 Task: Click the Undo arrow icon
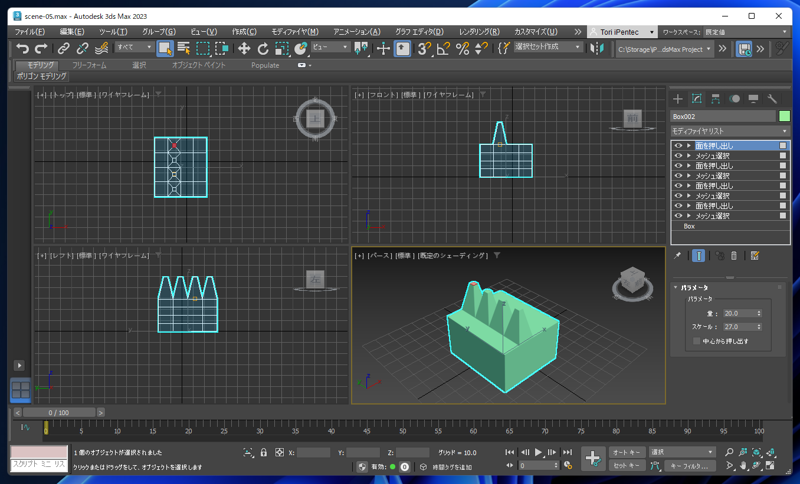[22, 48]
